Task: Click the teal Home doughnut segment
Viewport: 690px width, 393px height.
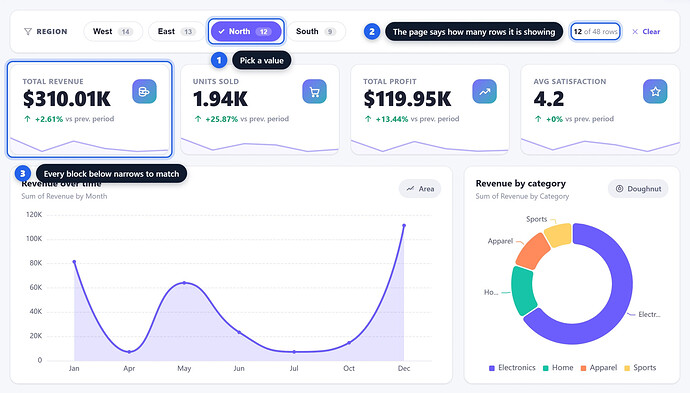Action: click(524, 290)
